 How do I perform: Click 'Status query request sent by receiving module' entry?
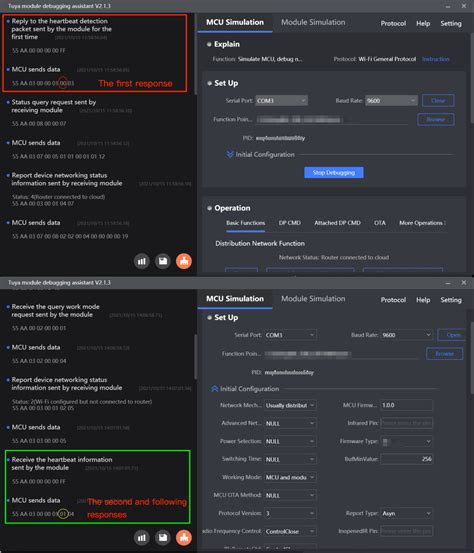tap(54, 106)
